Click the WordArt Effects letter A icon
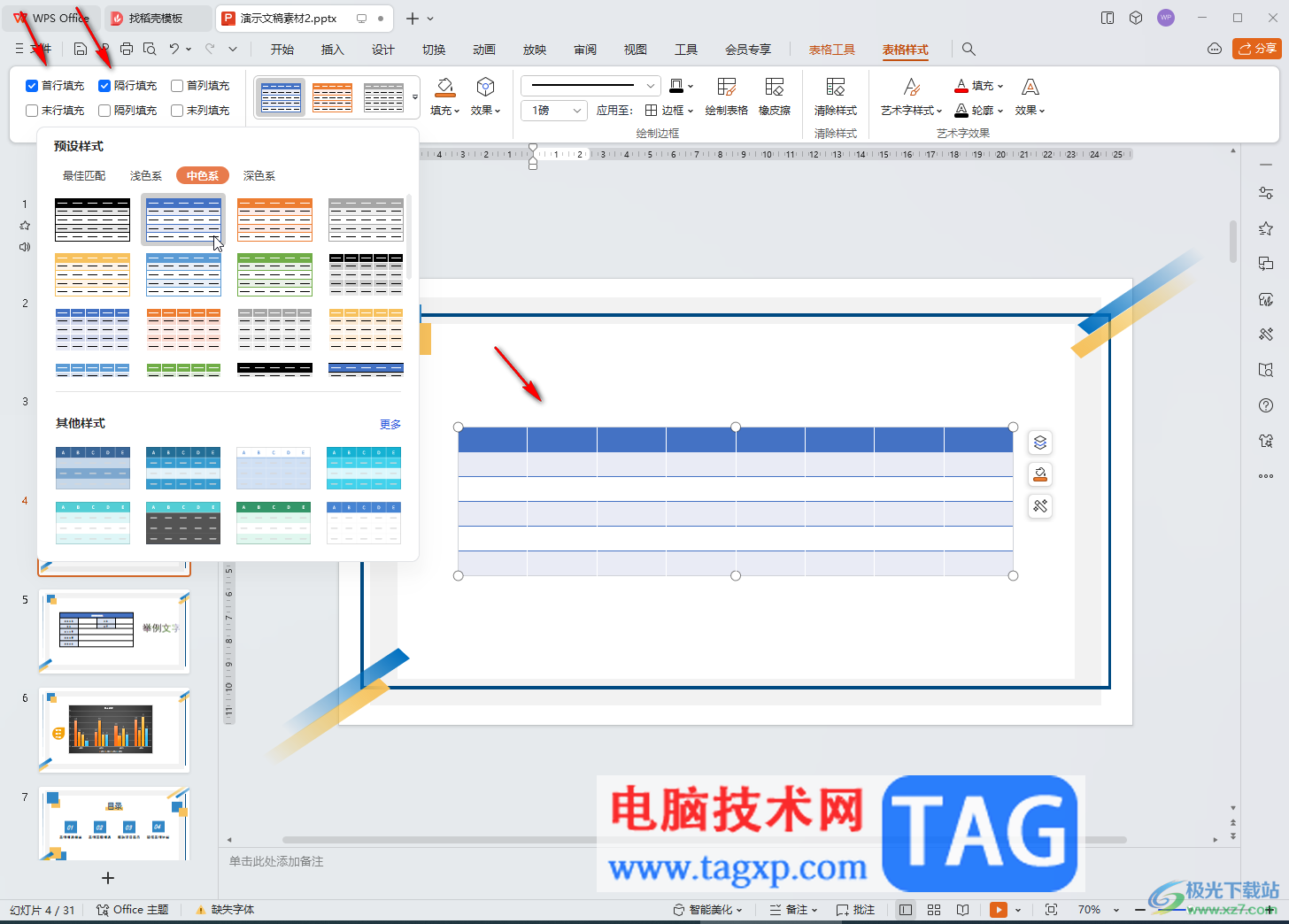Screen dimensions: 1289x924 (x=1030, y=87)
